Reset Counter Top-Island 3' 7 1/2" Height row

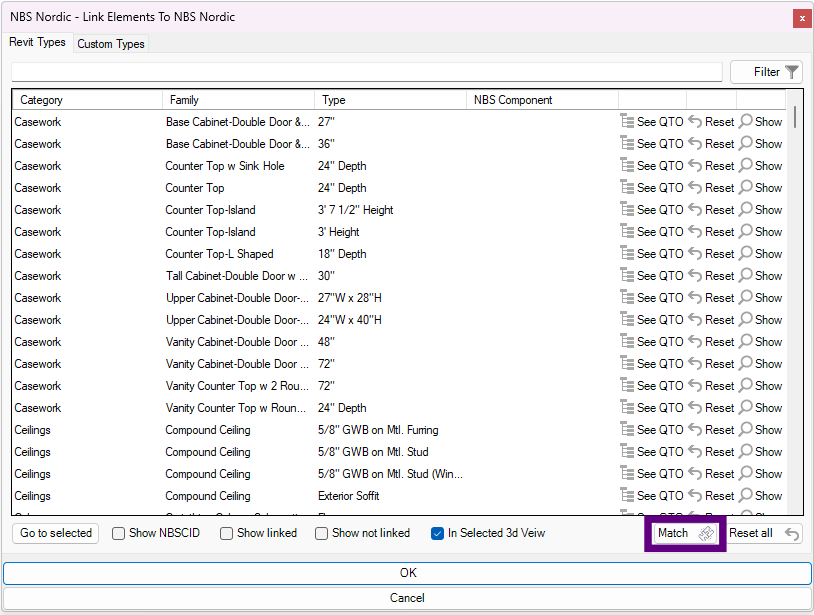click(x=711, y=210)
